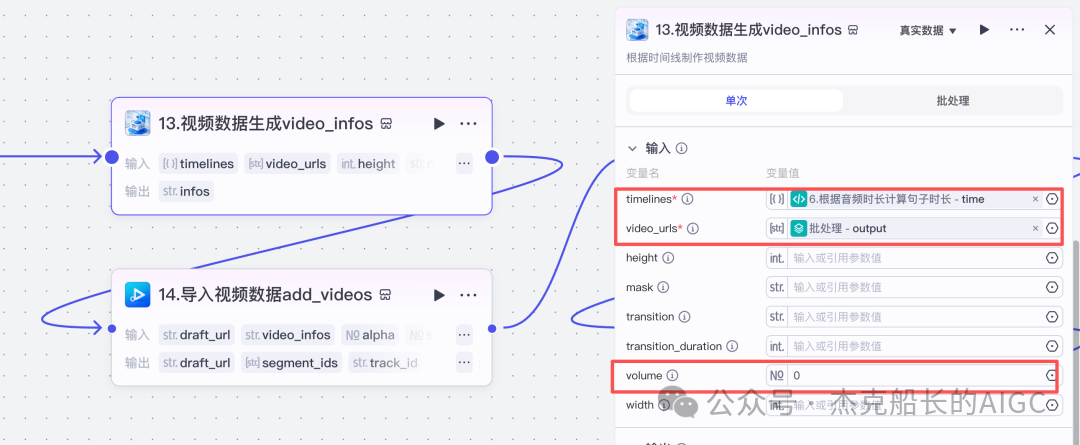Open reference picker for volume
Viewport: 1080px width, 445px height.
(x=1052, y=375)
